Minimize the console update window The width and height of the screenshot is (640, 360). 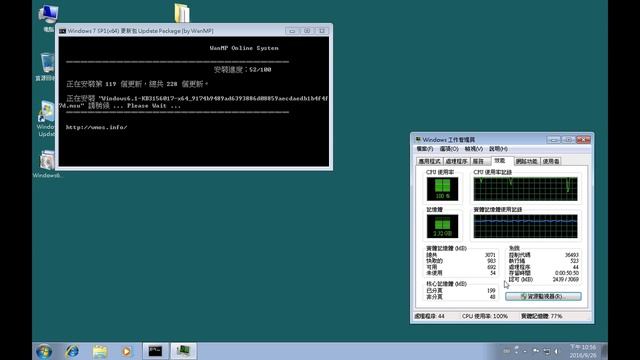coord(292,31)
